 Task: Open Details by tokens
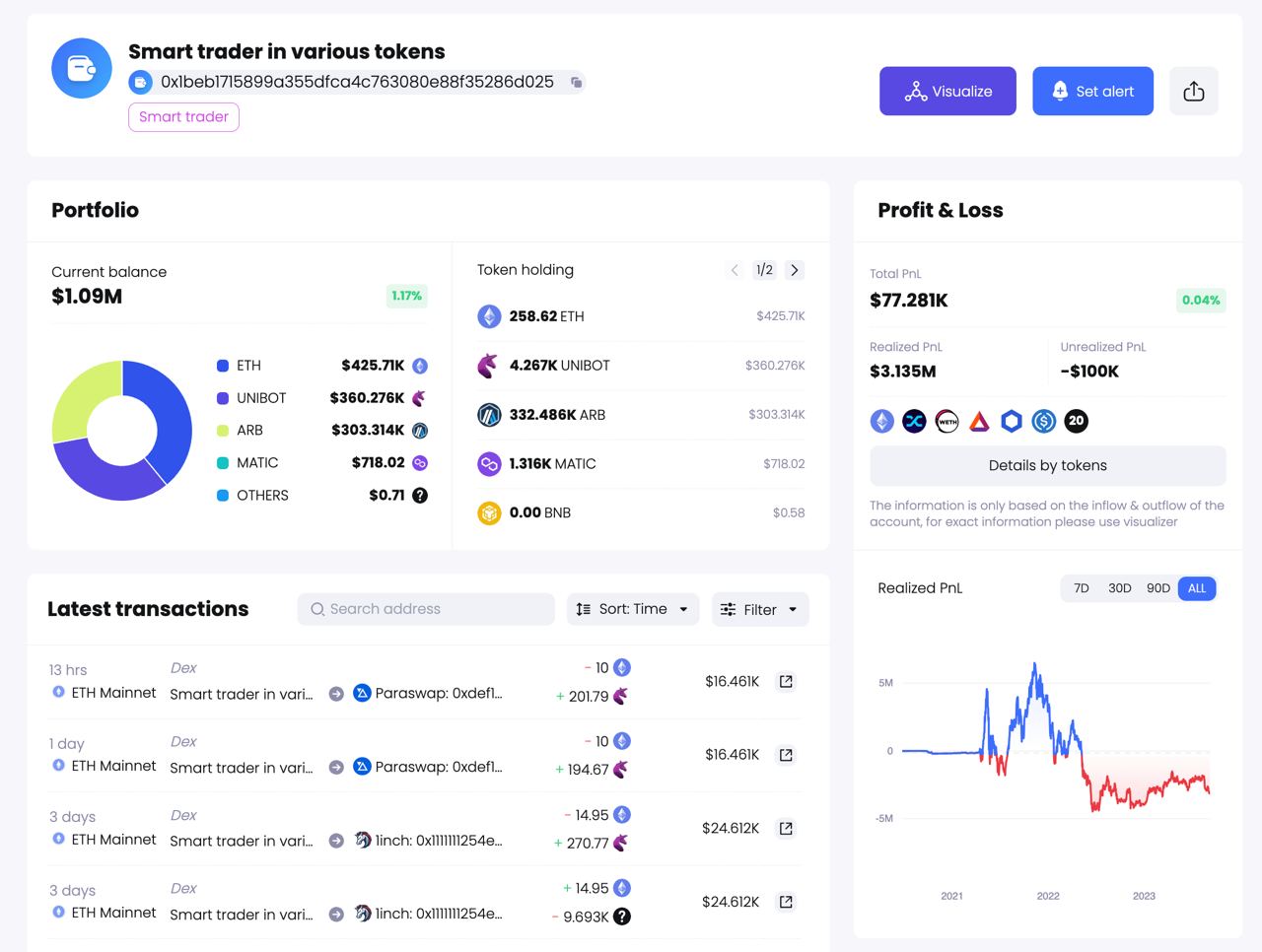[x=1048, y=466]
